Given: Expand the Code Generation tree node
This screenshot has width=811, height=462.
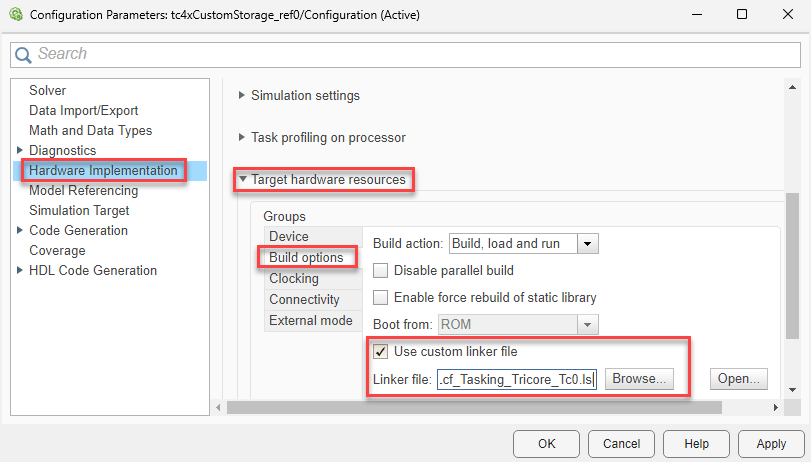Looking at the screenshot, I should tap(20, 231).
